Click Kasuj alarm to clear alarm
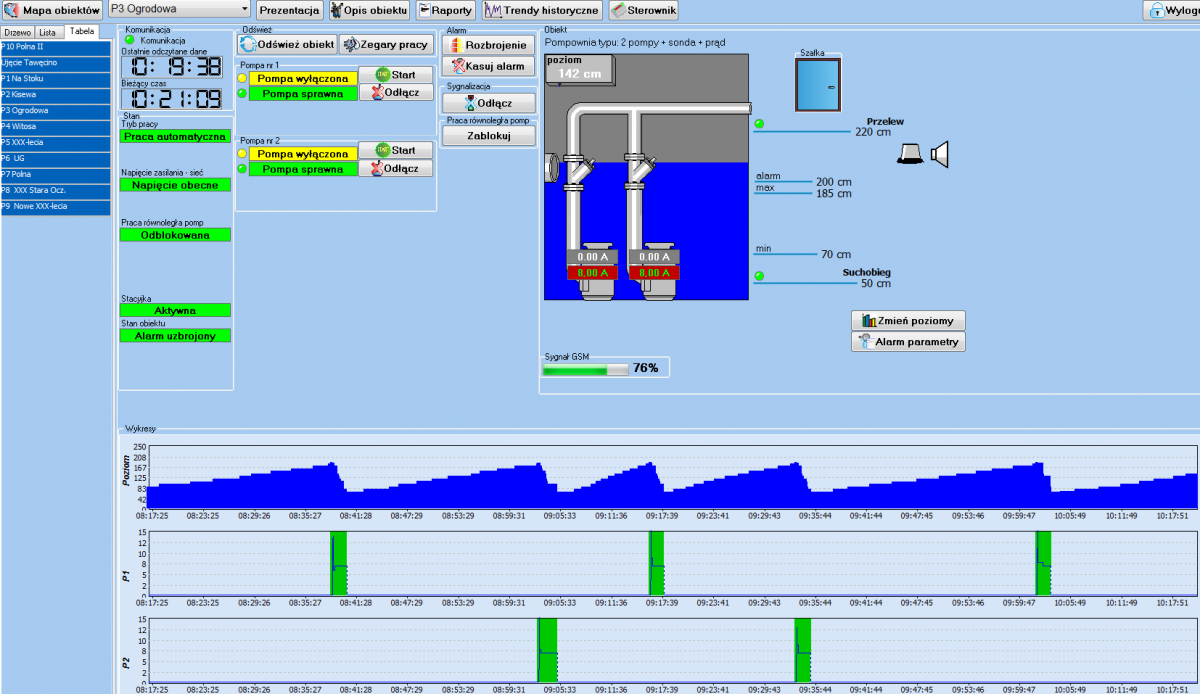The width and height of the screenshot is (1200, 694). 488,66
